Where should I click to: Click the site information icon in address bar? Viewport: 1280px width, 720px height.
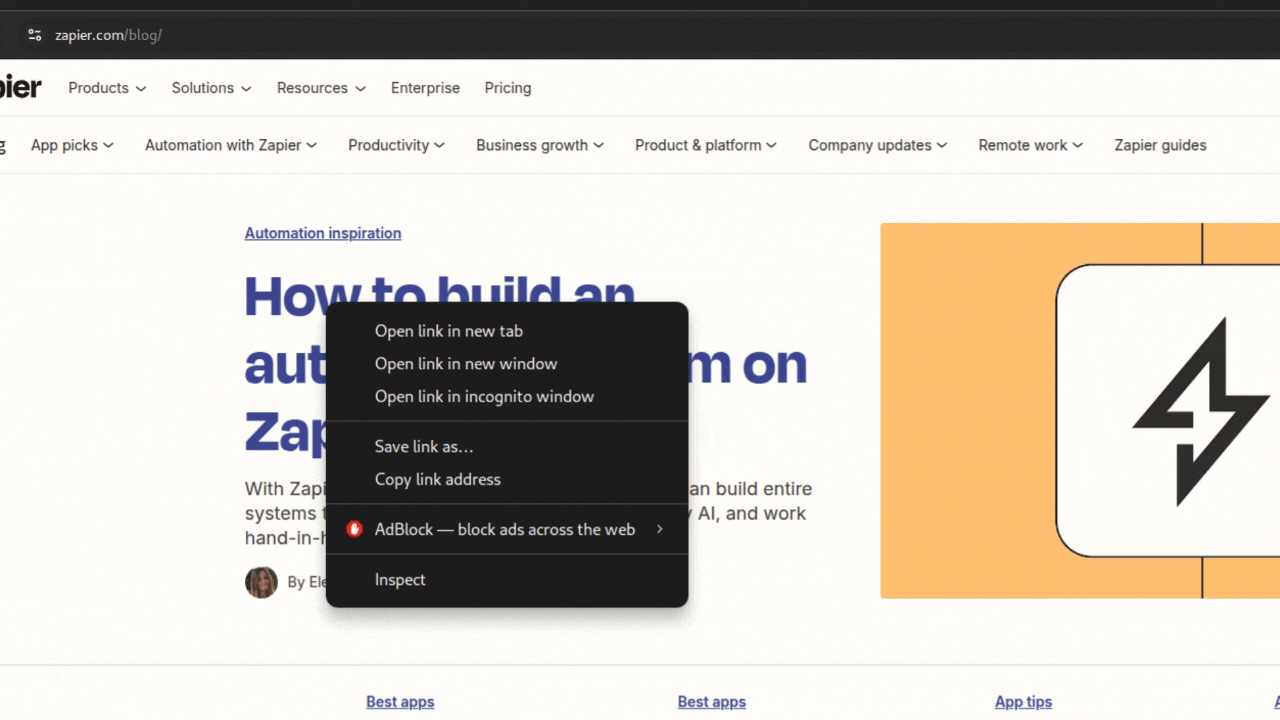click(x=35, y=35)
